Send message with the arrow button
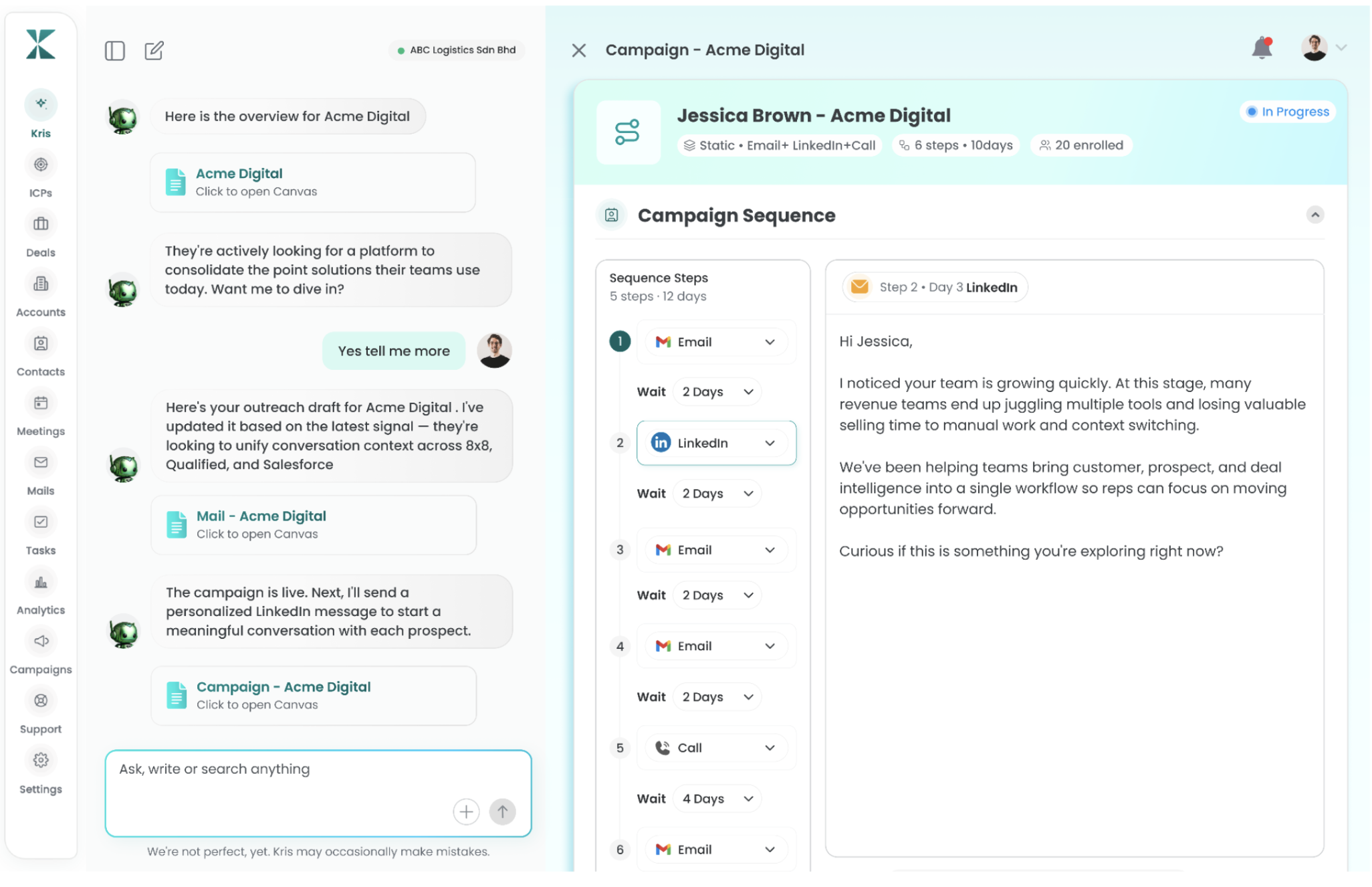1372x887 pixels. coord(502,811)
